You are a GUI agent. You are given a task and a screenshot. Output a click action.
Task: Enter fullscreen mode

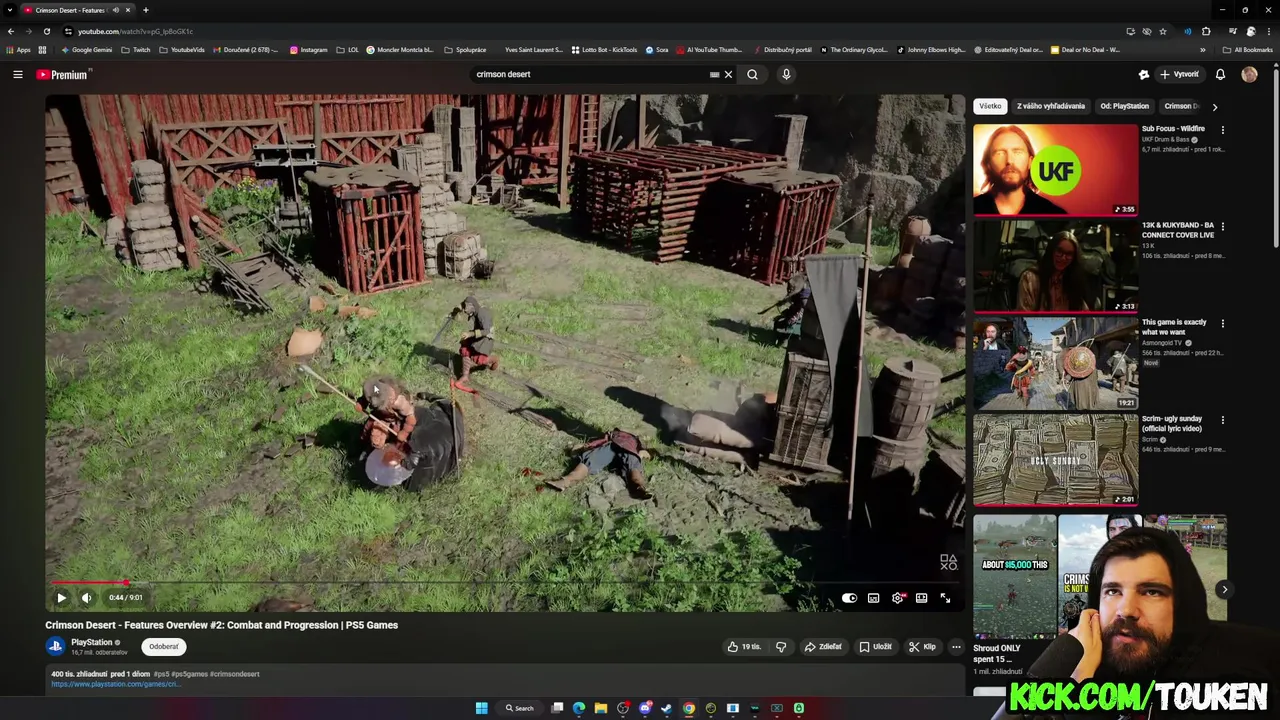[945, 598]
